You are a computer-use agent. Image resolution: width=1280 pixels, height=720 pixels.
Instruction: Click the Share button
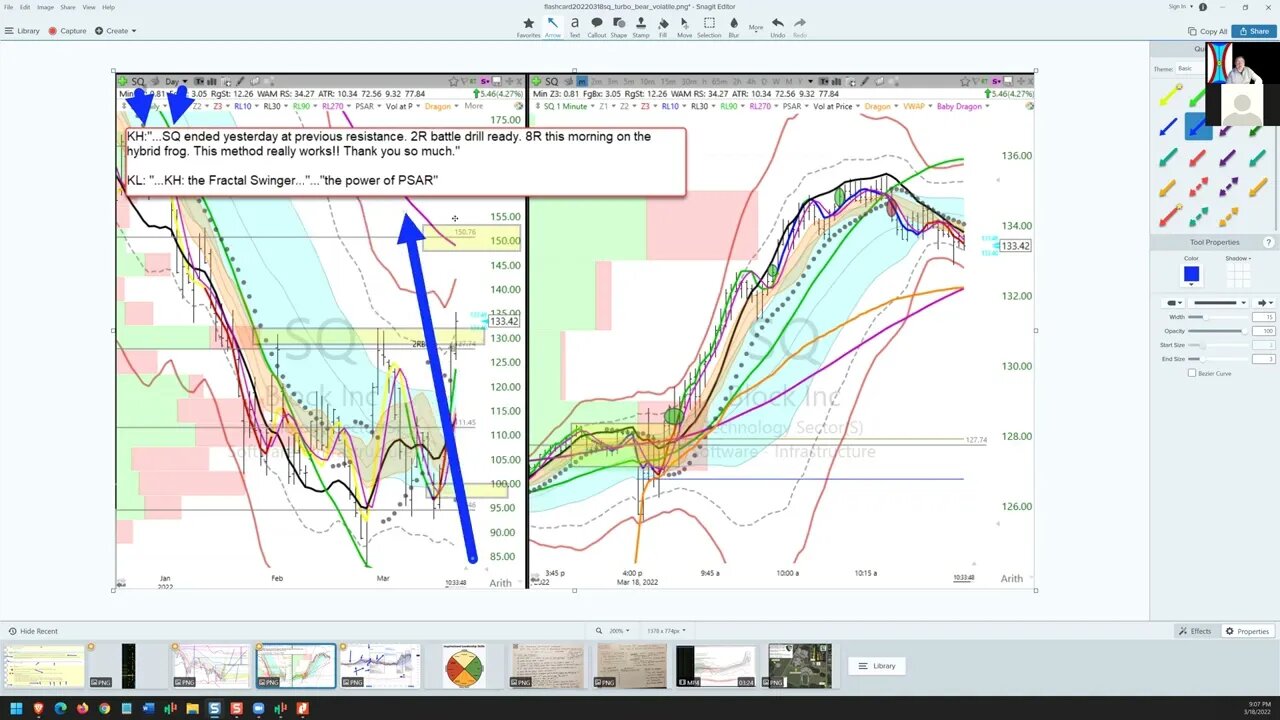pos(1254,31)
